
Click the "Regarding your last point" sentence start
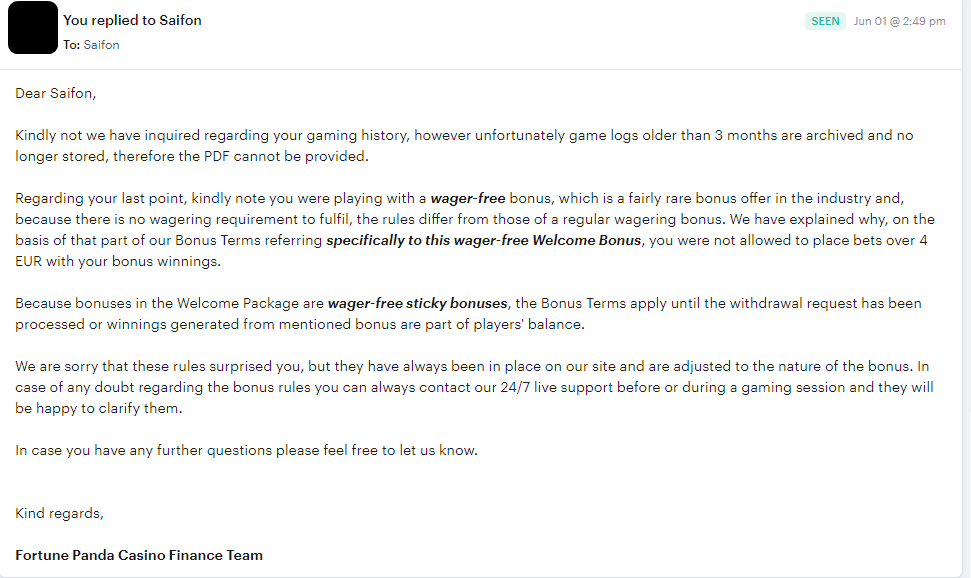(101, 198)
